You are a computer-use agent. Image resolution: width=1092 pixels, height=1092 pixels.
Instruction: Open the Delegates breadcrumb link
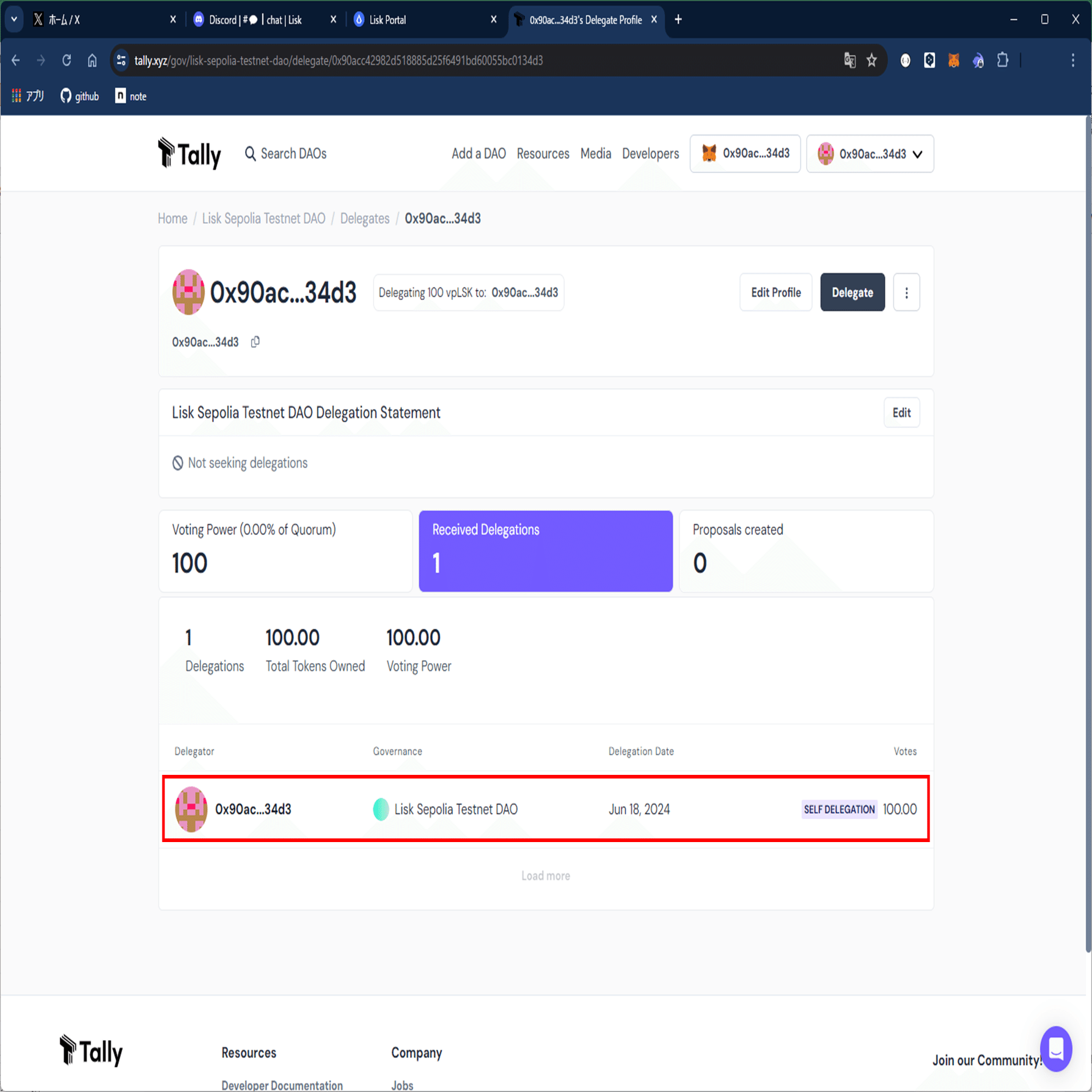[364, 218]
